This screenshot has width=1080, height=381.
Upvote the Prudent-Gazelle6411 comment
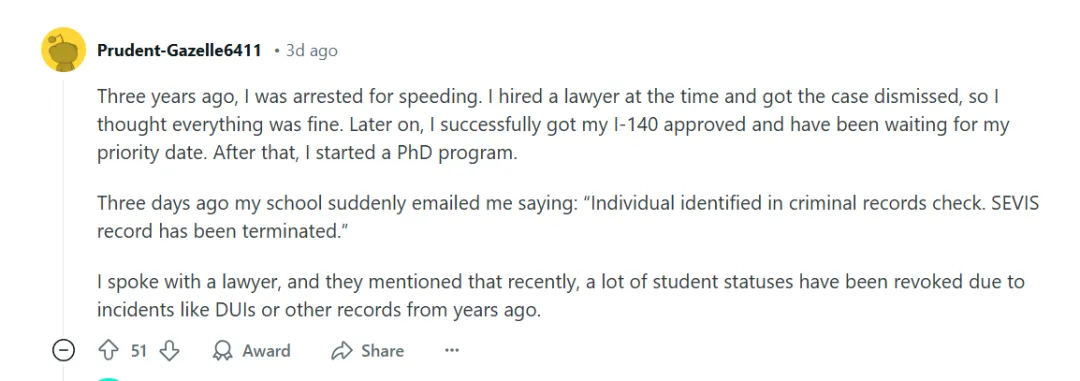[x=109, y=351]
